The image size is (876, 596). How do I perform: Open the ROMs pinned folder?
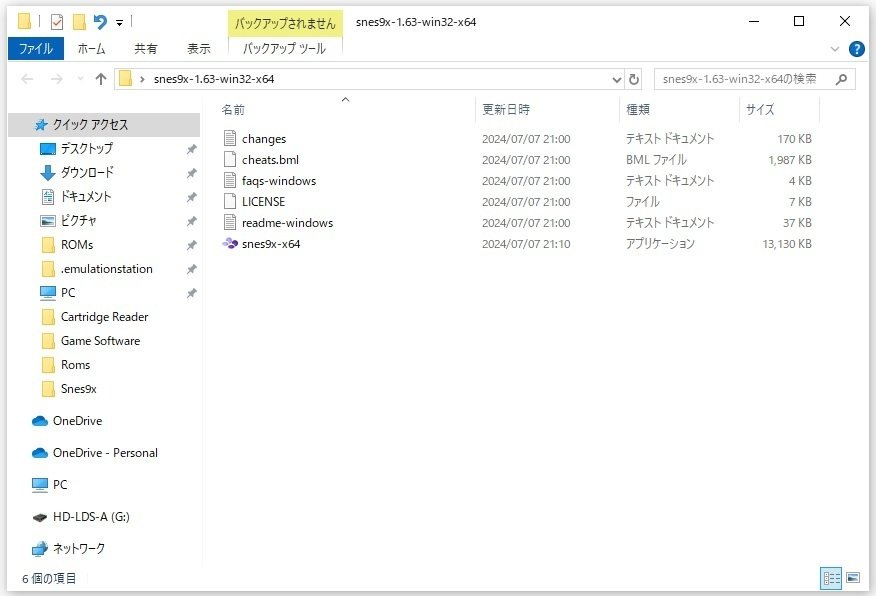click(77, 245)
